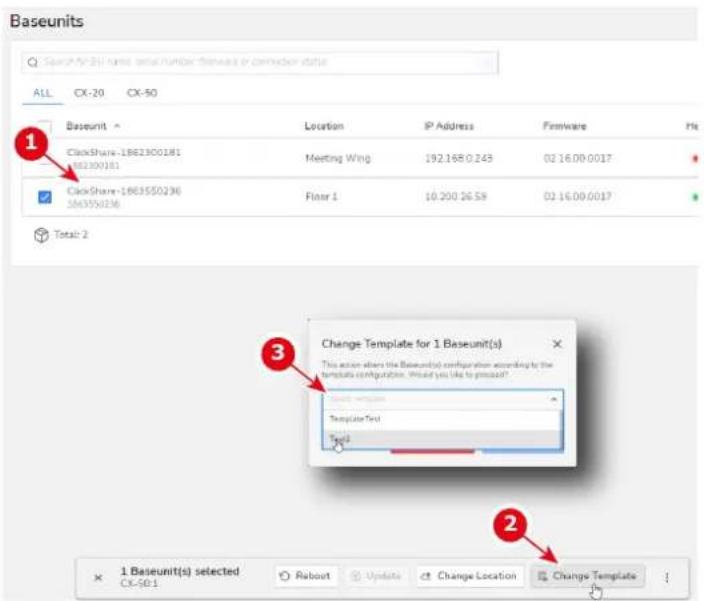The height and width of the screenshot is (601, 704).
Task: Click the Change Location button
Action: (470, 576)
